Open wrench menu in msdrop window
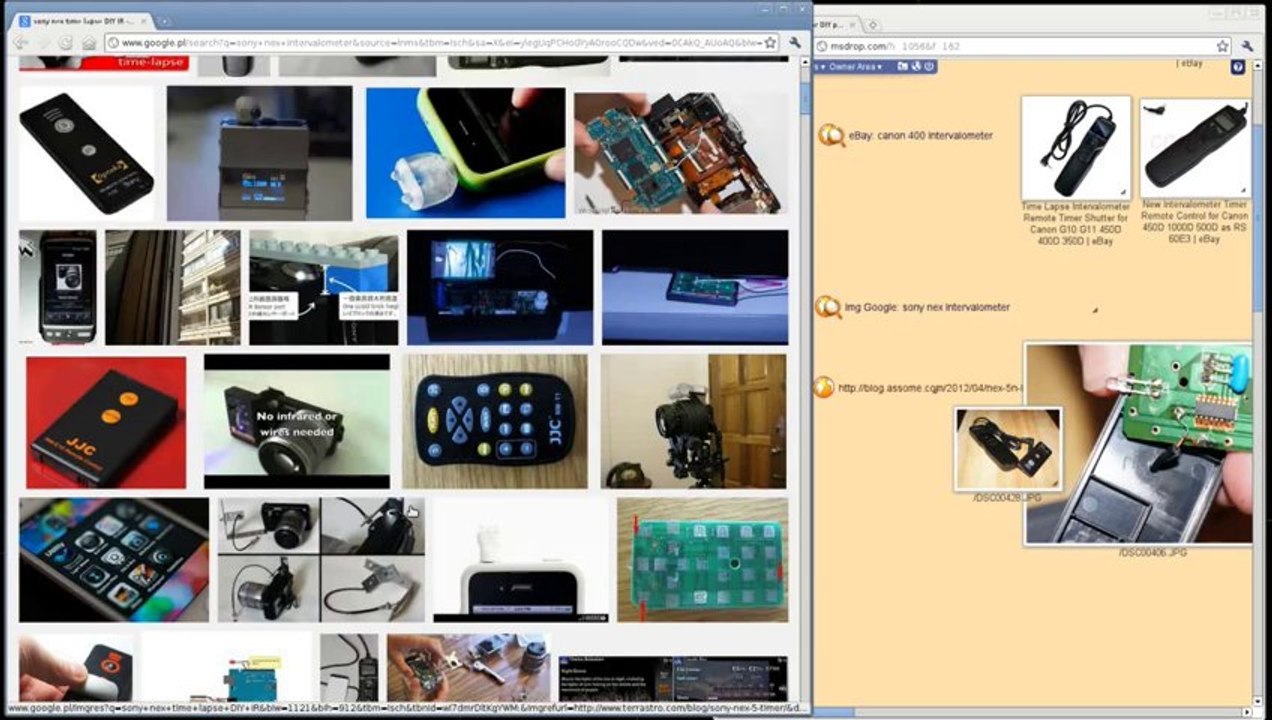 click(x=1248, y=46)
